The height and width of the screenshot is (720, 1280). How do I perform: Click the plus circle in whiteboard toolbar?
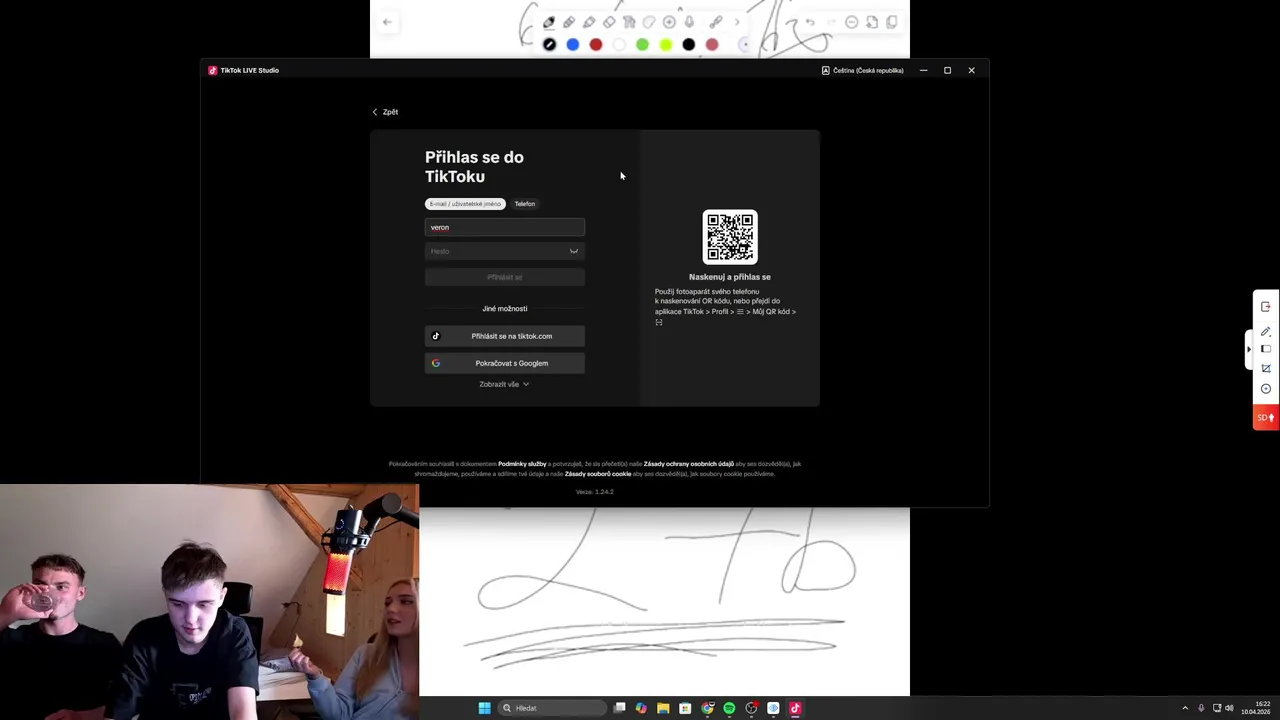(669, 22)
